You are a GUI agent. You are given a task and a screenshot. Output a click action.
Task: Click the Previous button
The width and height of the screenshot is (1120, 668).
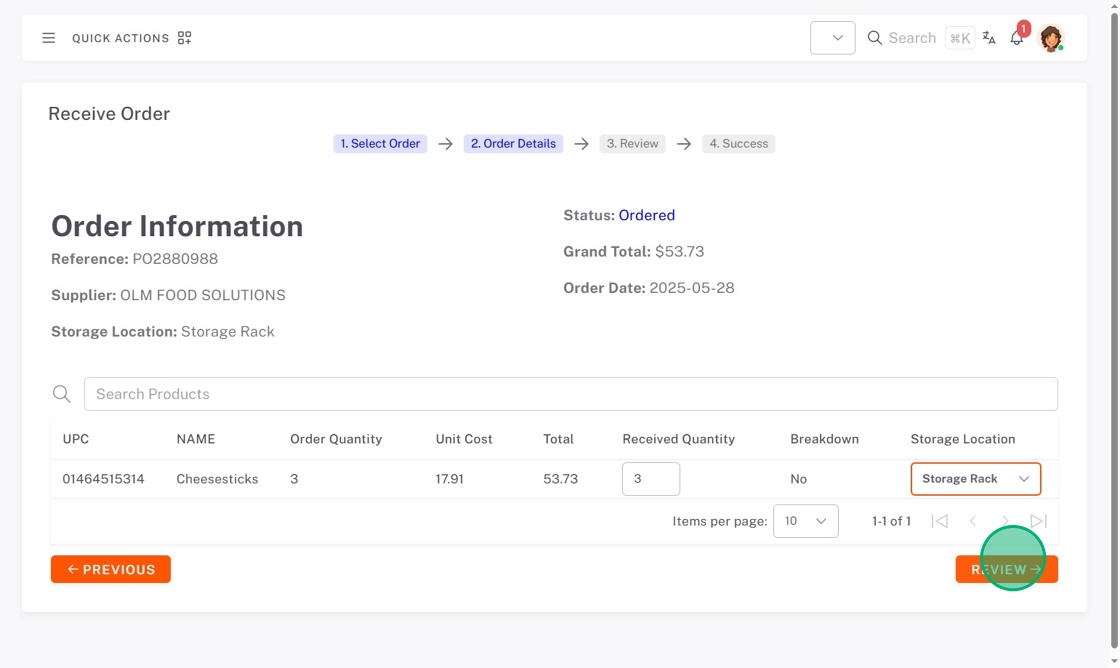[111, 569]
